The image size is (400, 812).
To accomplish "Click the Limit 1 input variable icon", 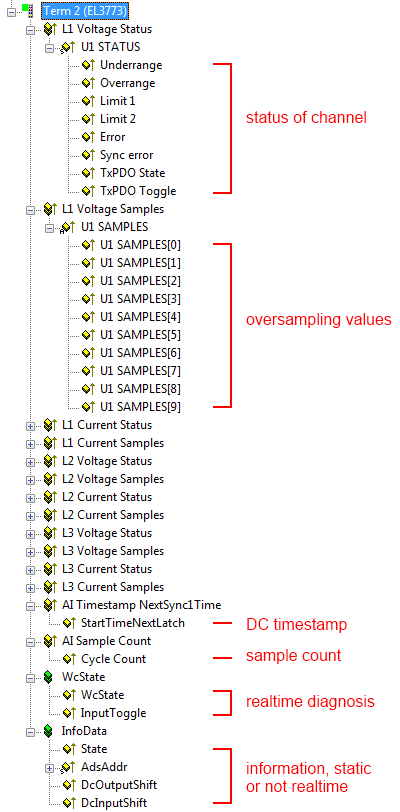I will click(x=88, y=101).
